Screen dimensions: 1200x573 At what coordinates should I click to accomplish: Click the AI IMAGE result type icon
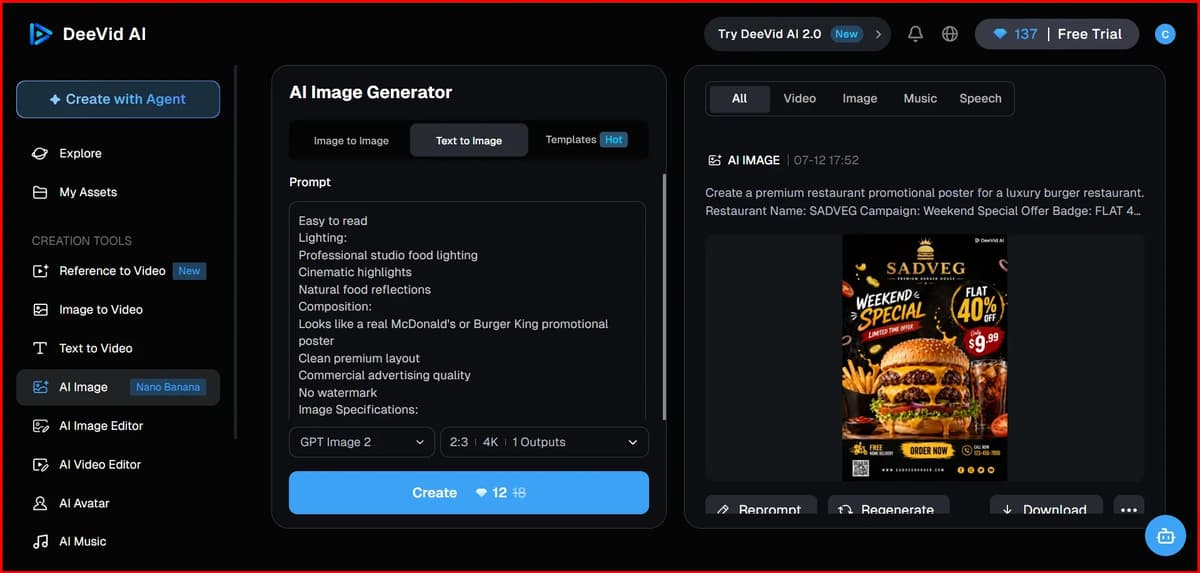coord(714,160)
